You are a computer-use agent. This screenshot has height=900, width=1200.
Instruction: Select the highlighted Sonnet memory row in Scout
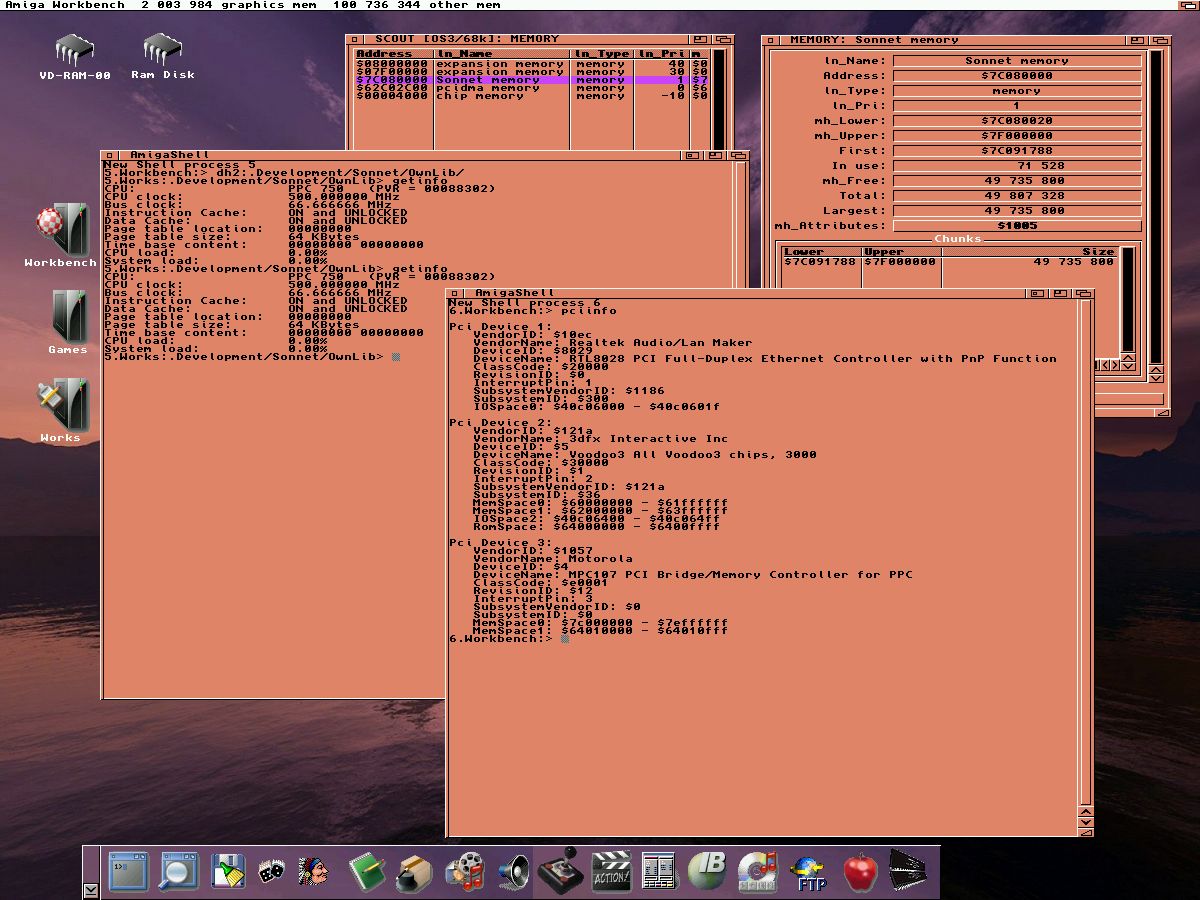click(x=532, y=80)
